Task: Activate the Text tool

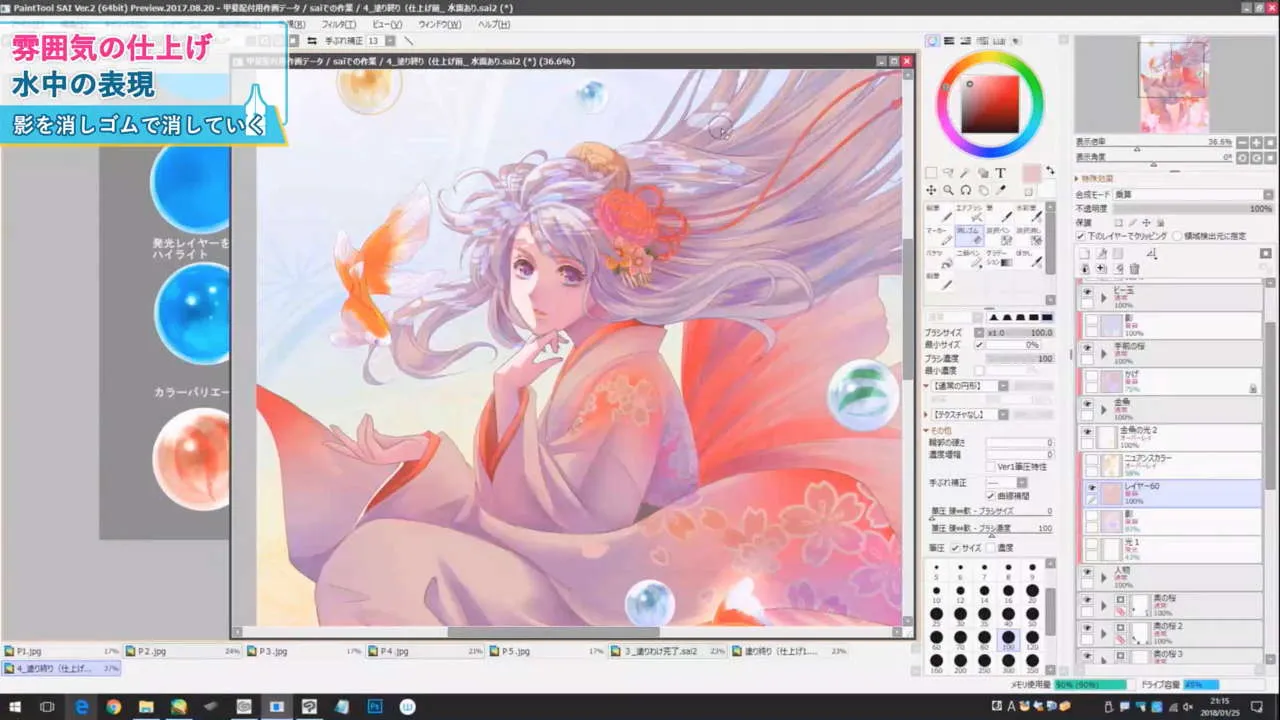Action: point(1000,172)
